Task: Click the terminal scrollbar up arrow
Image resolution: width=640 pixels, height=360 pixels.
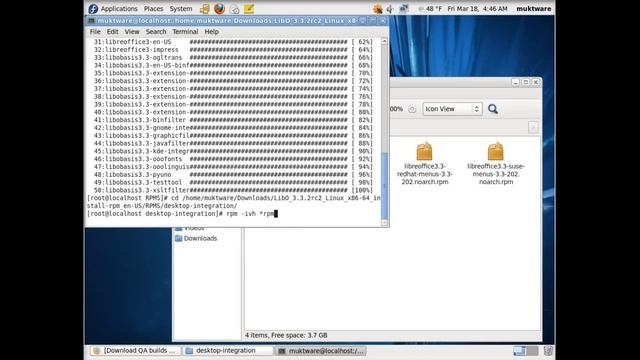Action: pyautogui.click(x=384, y=41)
